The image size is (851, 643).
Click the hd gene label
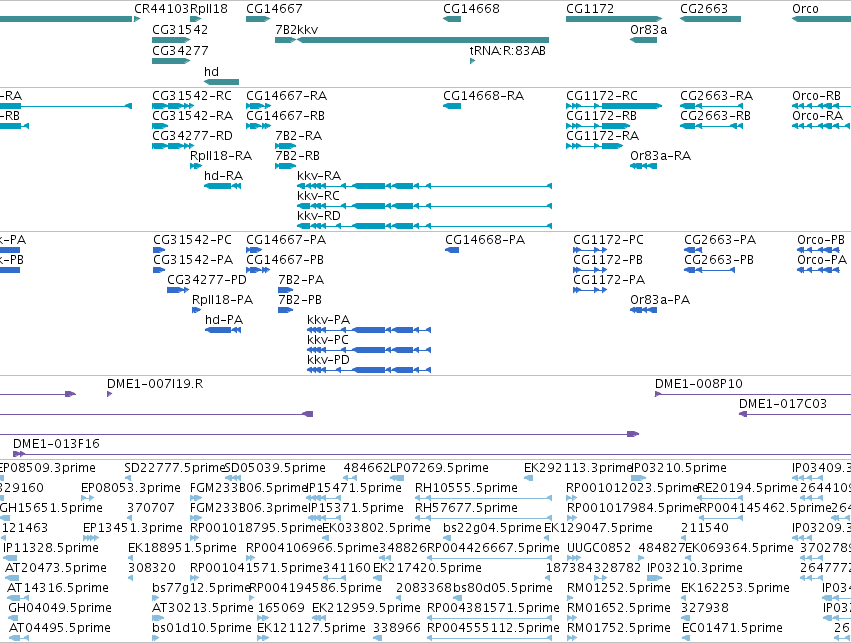click(x=211, y=72)
